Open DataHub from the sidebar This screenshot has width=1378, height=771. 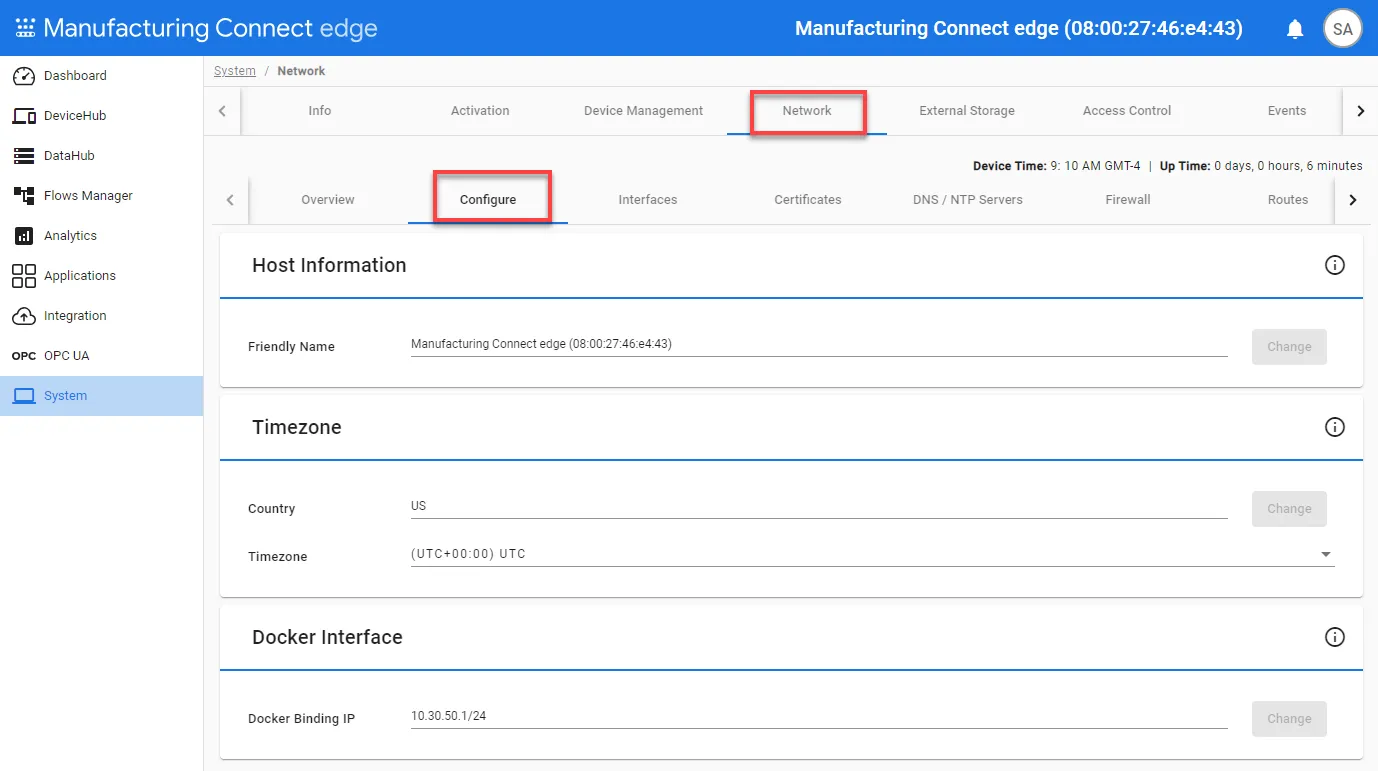101,156
